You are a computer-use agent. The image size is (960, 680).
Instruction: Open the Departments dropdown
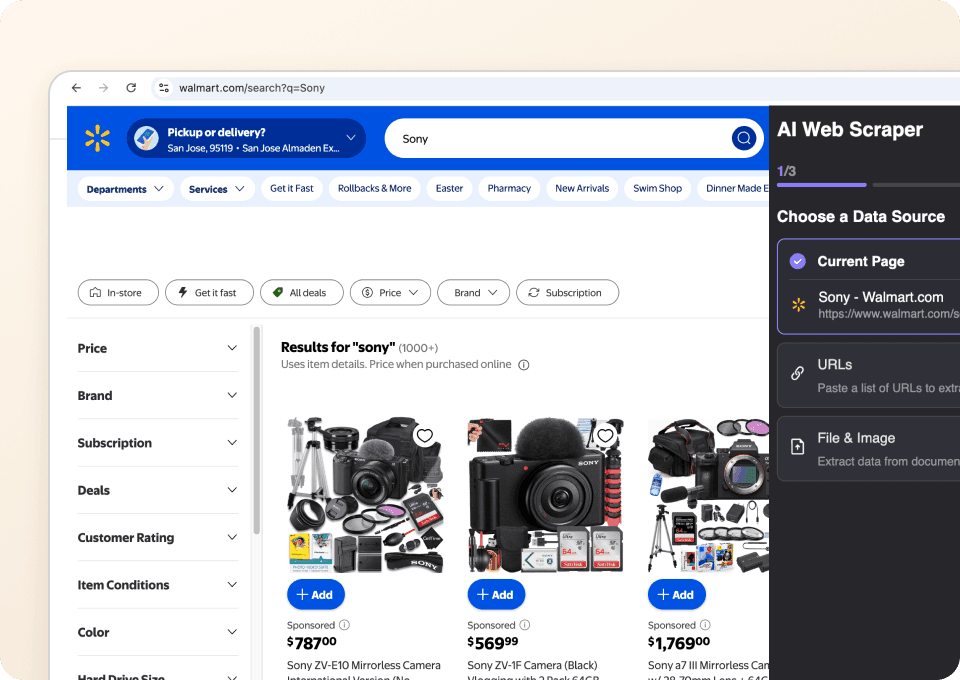pyautogui.click(x=125, y=189)
